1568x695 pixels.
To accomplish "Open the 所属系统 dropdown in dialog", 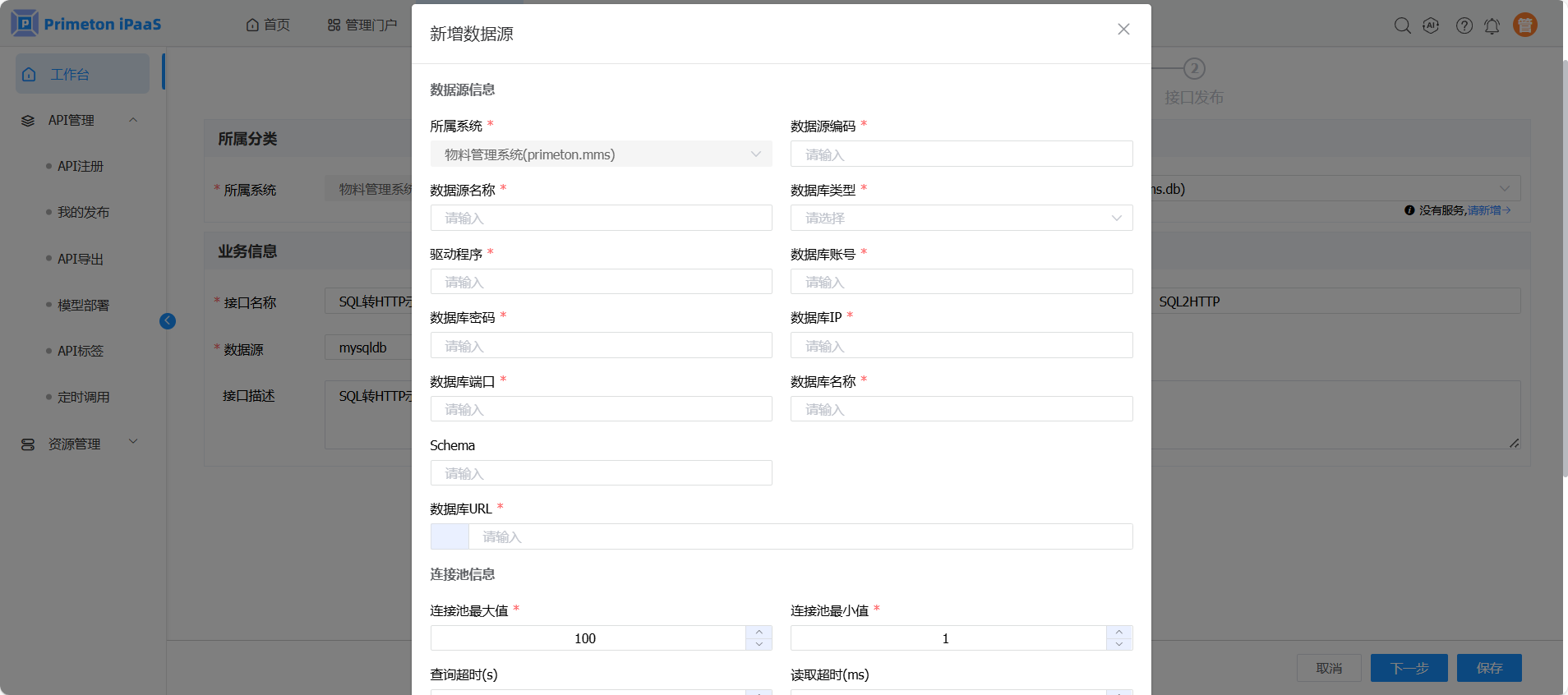I will tap(601, 154).
